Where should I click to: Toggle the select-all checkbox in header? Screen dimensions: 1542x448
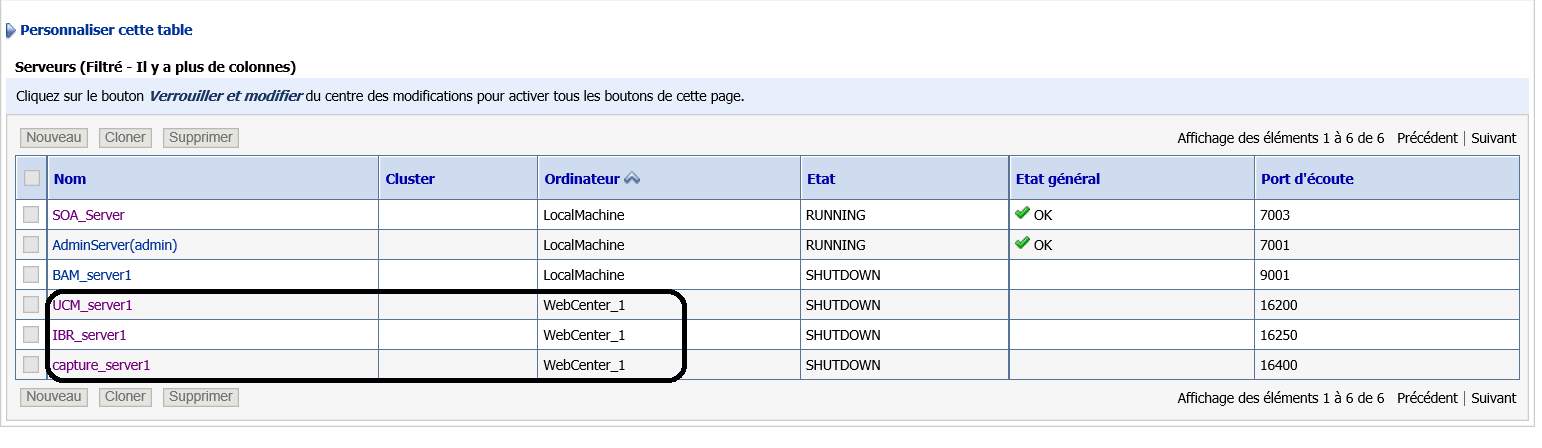point(32,178)
